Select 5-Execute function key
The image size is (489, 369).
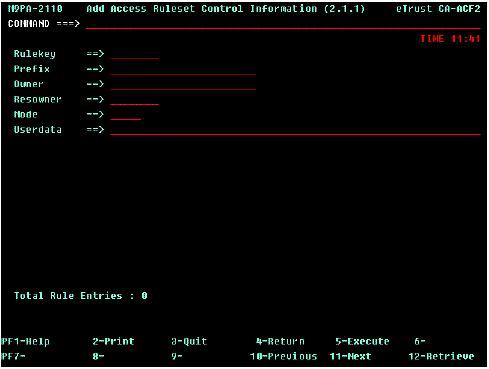coord(362,341)
